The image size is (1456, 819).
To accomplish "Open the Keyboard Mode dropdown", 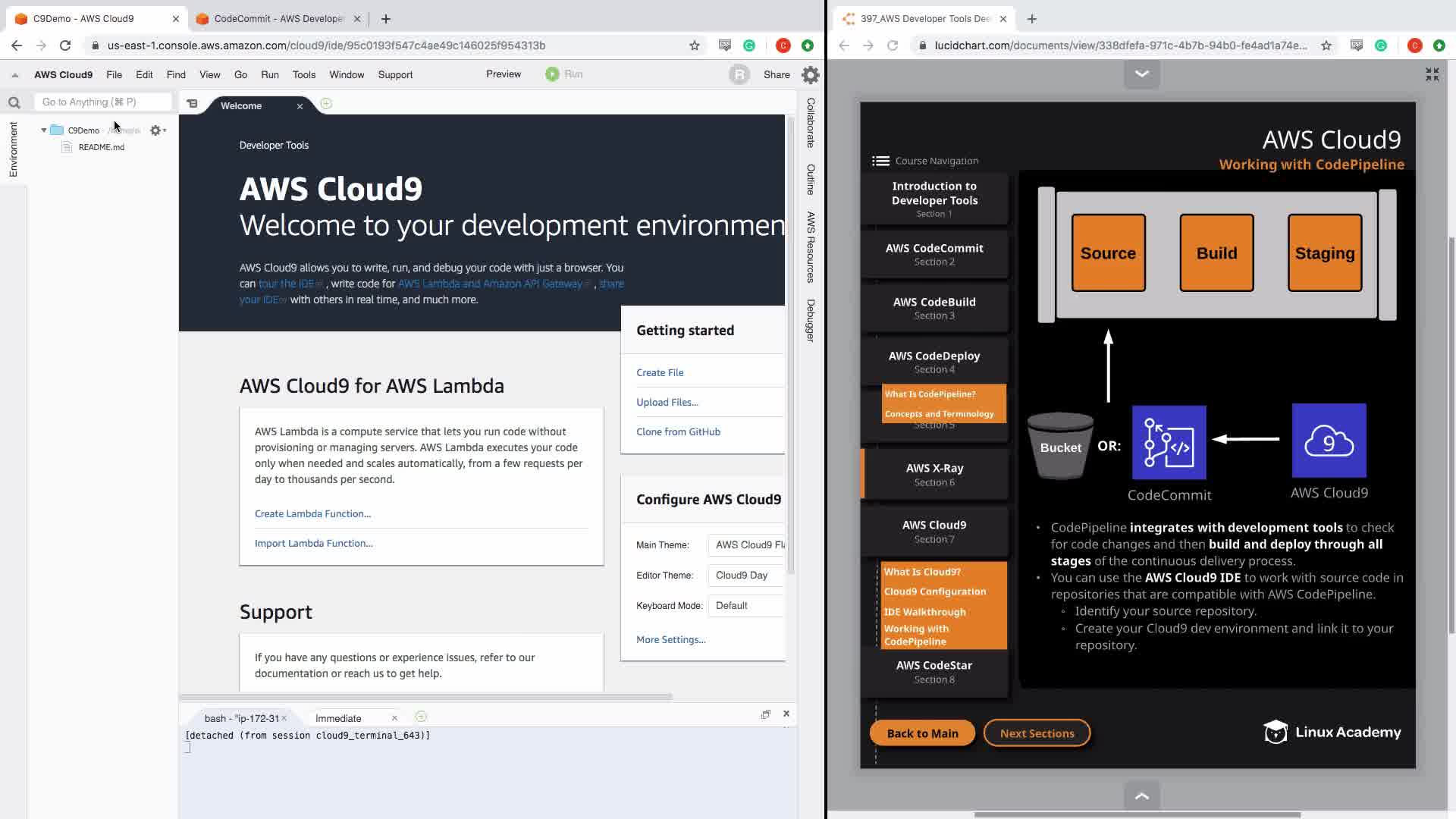I will point(746,606).
